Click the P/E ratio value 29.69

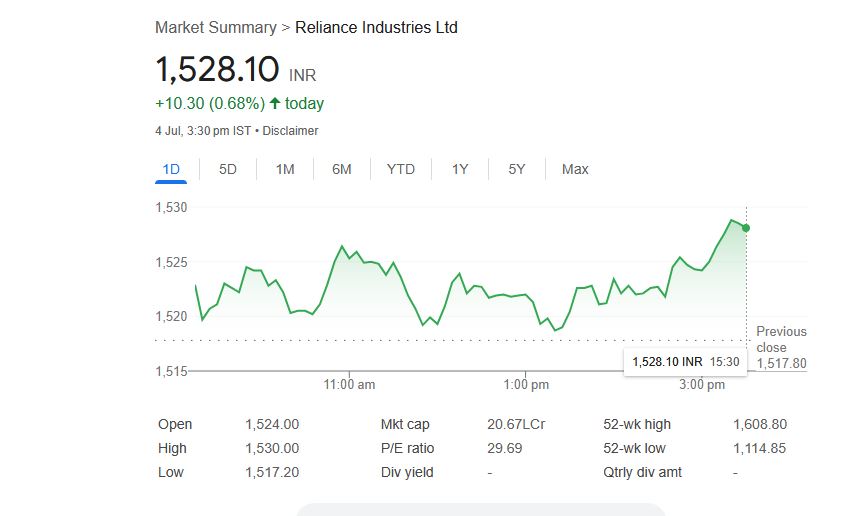point(505,448)
